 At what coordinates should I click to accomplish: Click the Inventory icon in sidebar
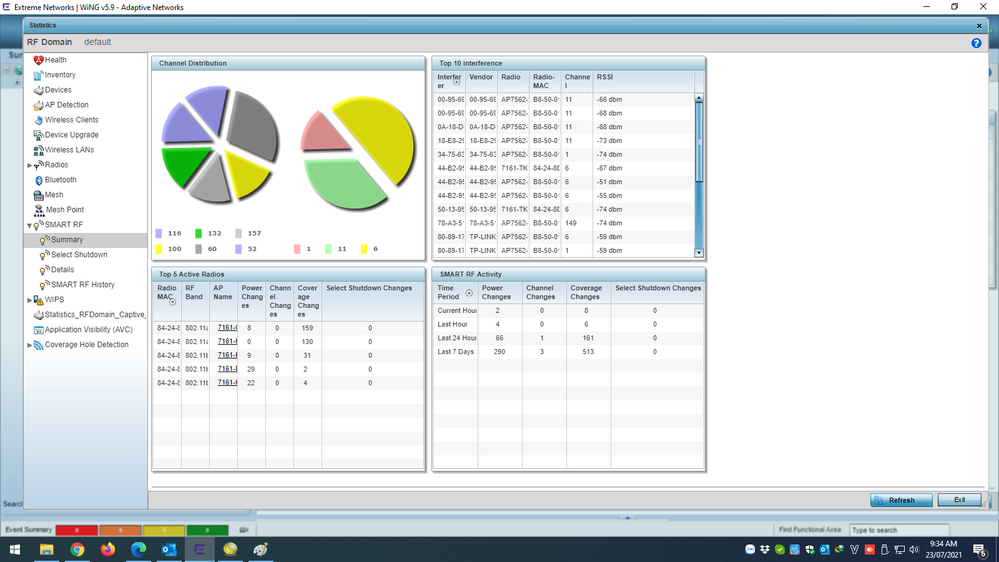[x=38, y=75]
